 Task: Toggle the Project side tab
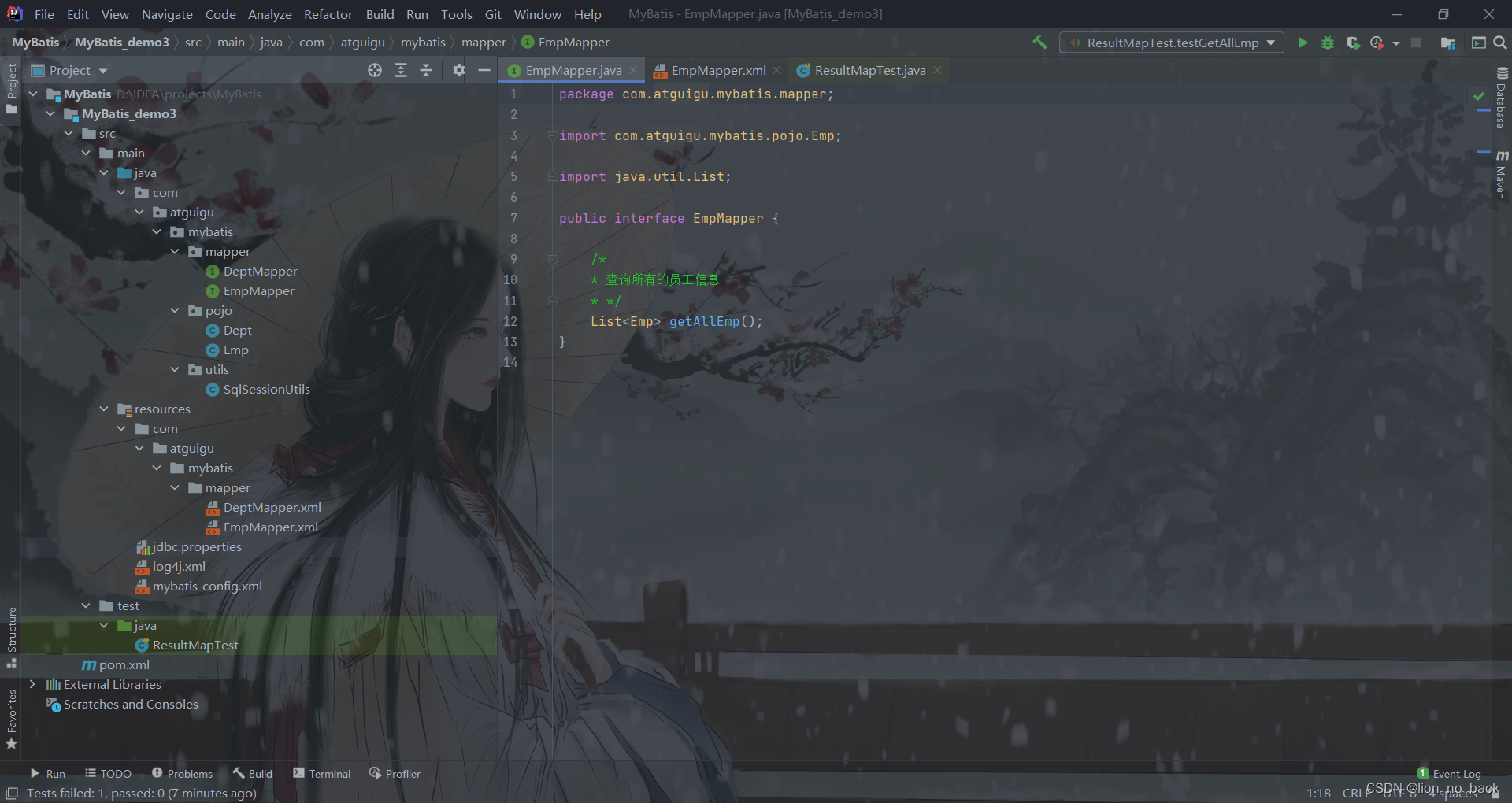point(12,88)
